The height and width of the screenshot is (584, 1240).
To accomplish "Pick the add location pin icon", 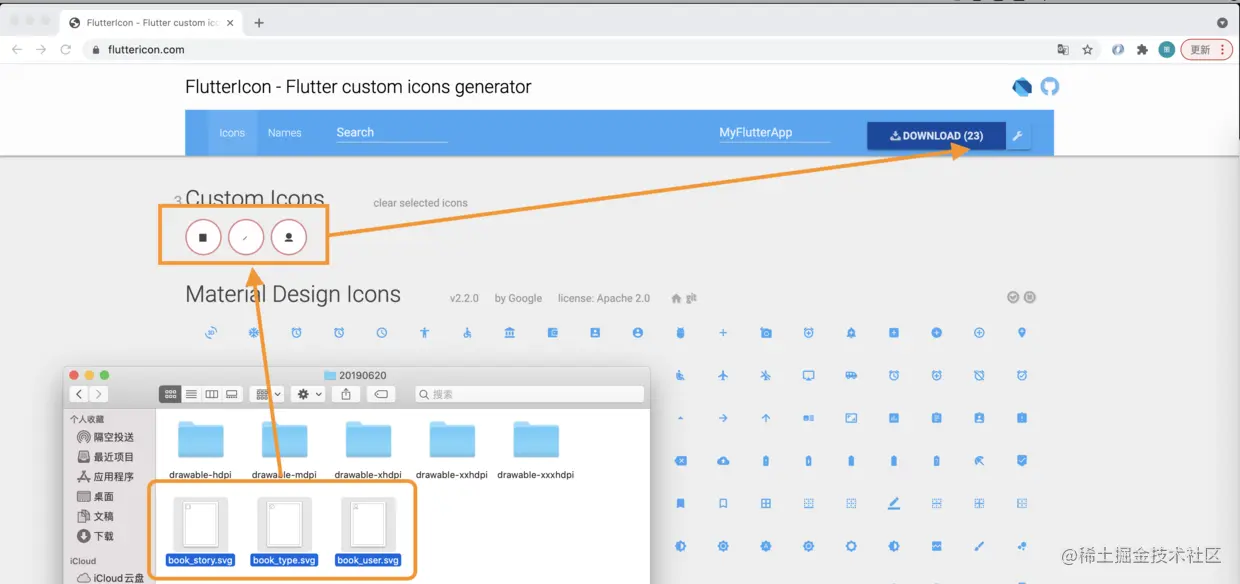I will (x=1022, y=333).
